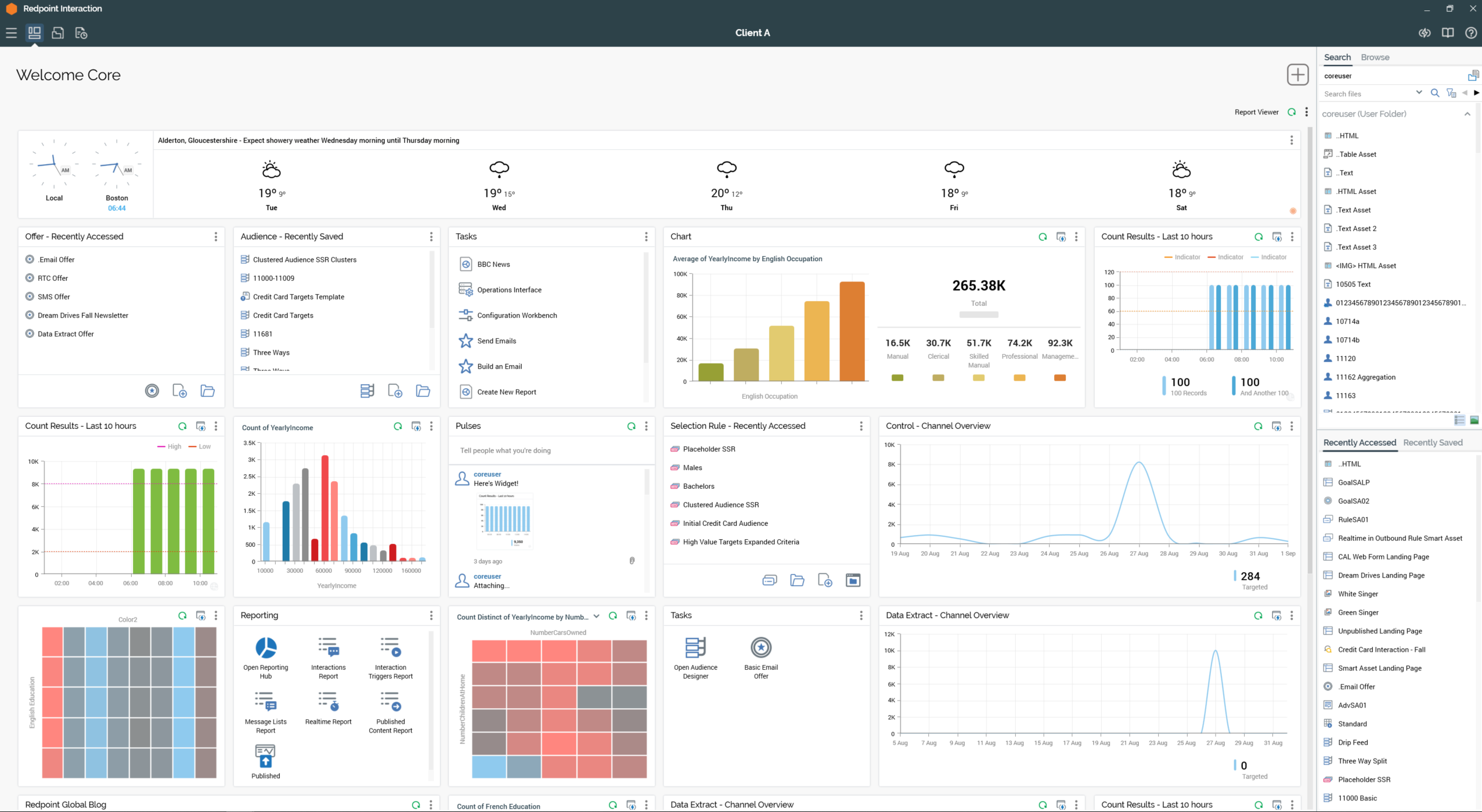Open the Placeholder SSR selection rule

click(x=709, y=449)
